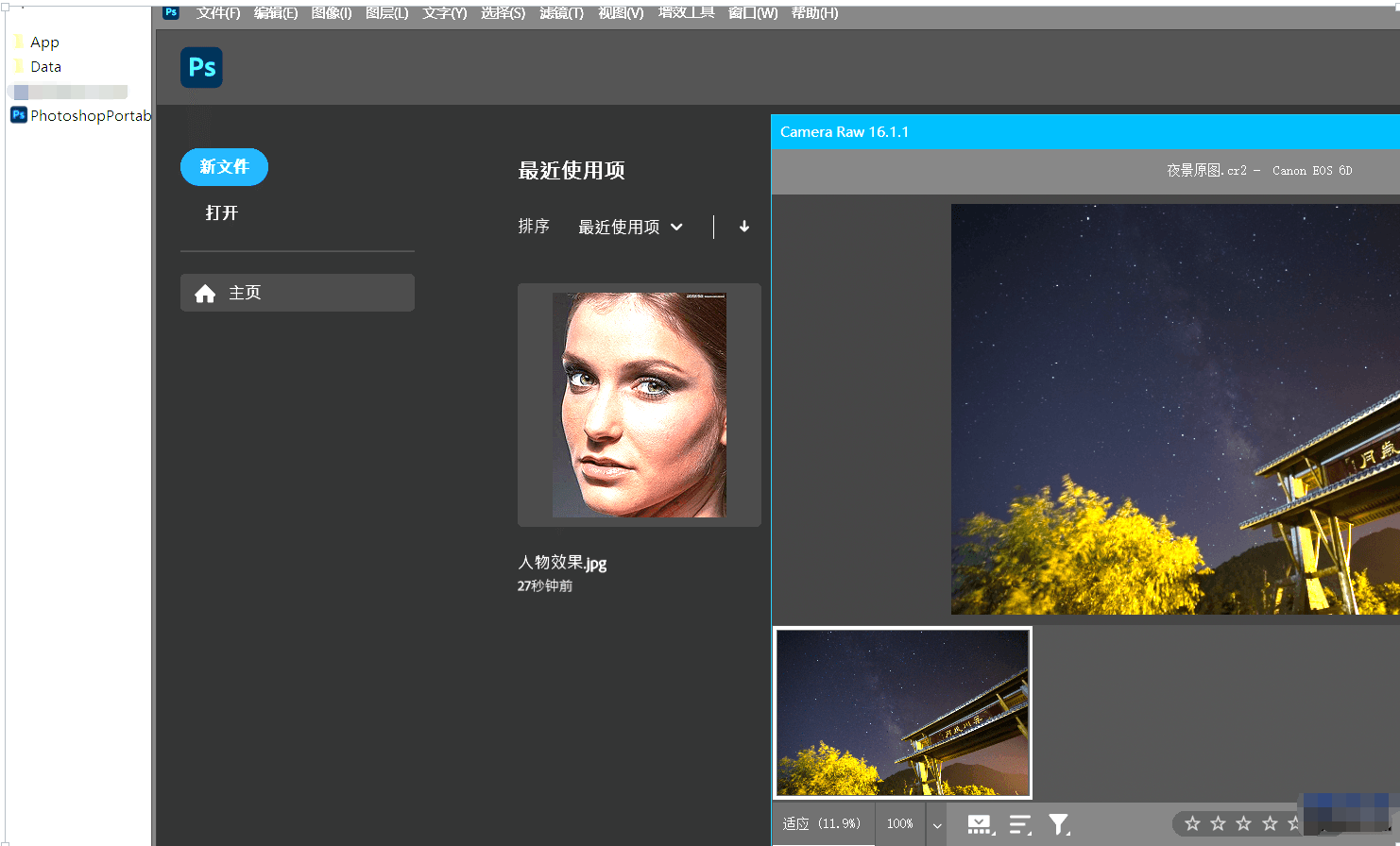Select the PhotoshopPortable file in explorer
1400x846 pixels.
[80, 115]
